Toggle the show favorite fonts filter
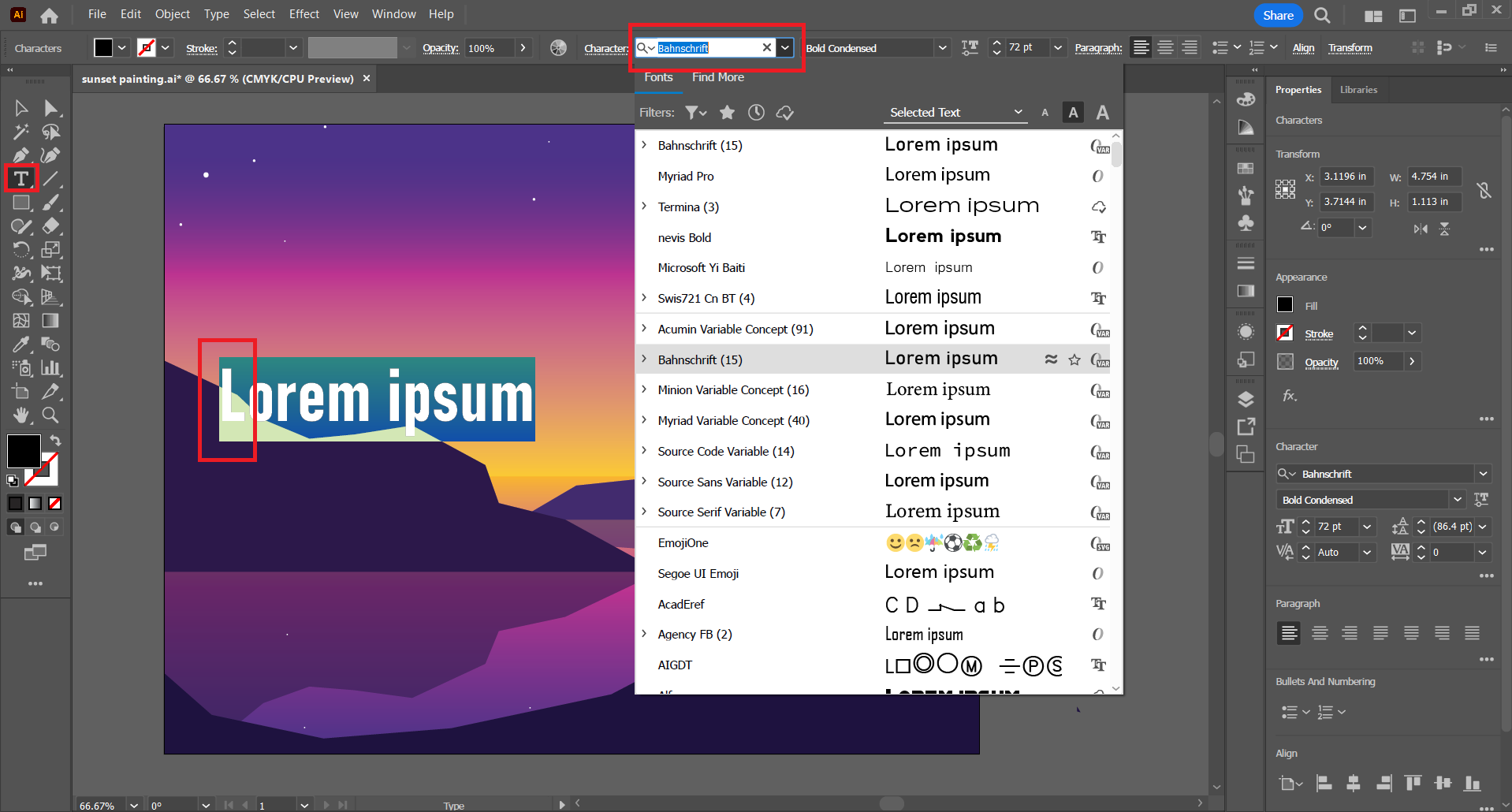The width and height of the screenshot is (1512, 812). tap(727, 112)
